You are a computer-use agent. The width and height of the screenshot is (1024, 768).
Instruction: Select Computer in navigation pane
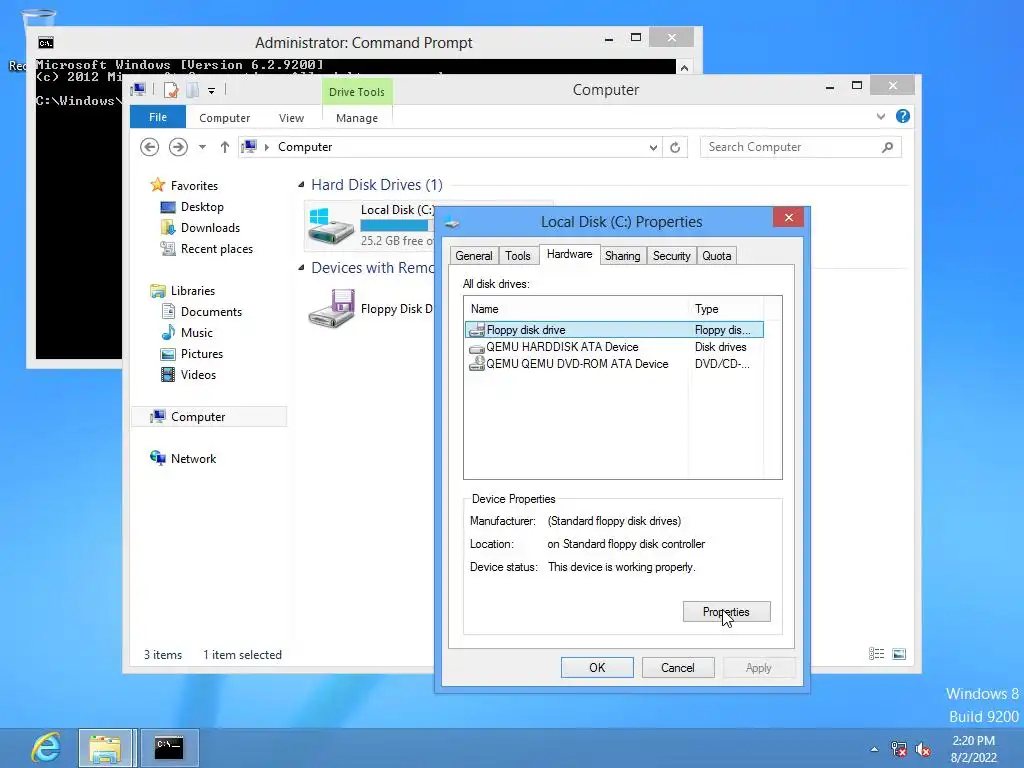coord(209,417)
